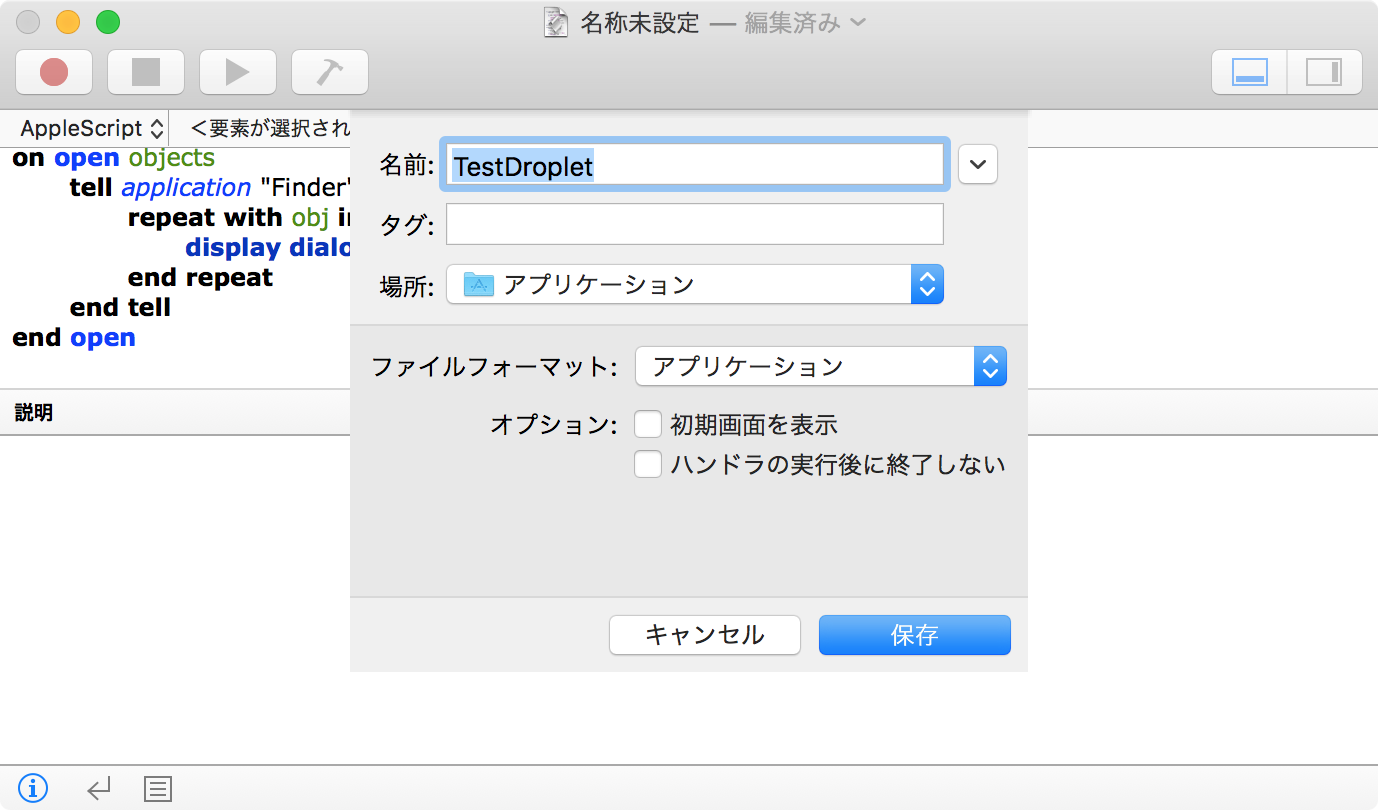Compile the script with the hammer icon
Image resolution: width=1378 pixels, height=810 pixels.
click(330, 72)
